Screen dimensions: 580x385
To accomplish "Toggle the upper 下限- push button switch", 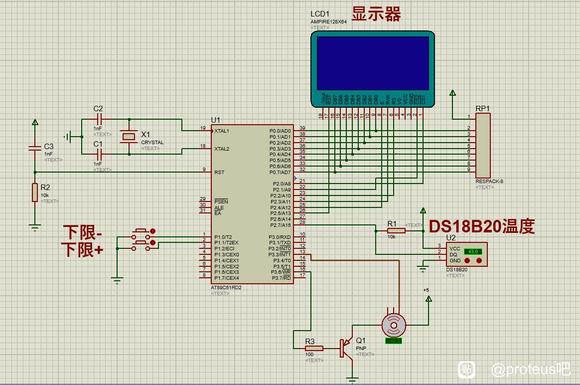I will pos(141,233).
